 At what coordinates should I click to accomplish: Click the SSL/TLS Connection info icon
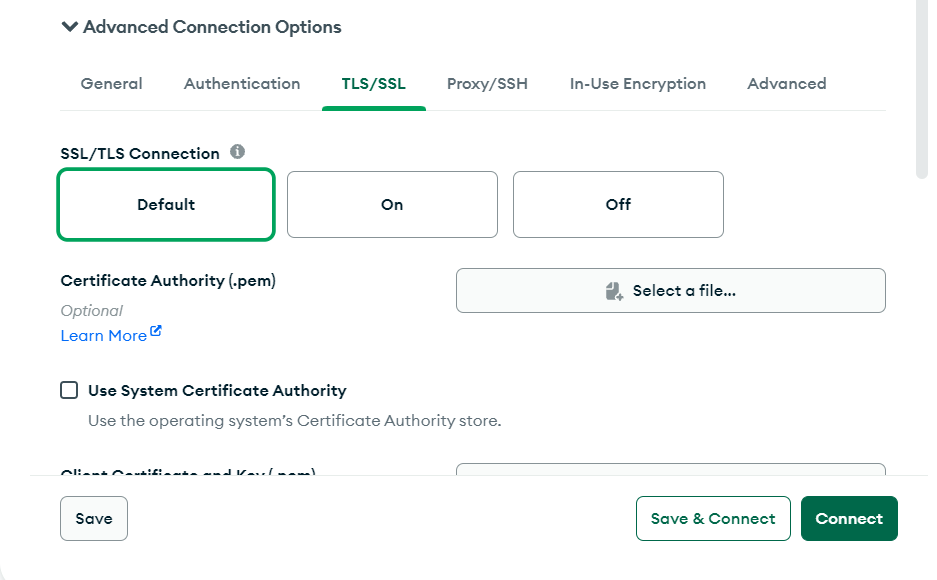click(x=237, y=152)
